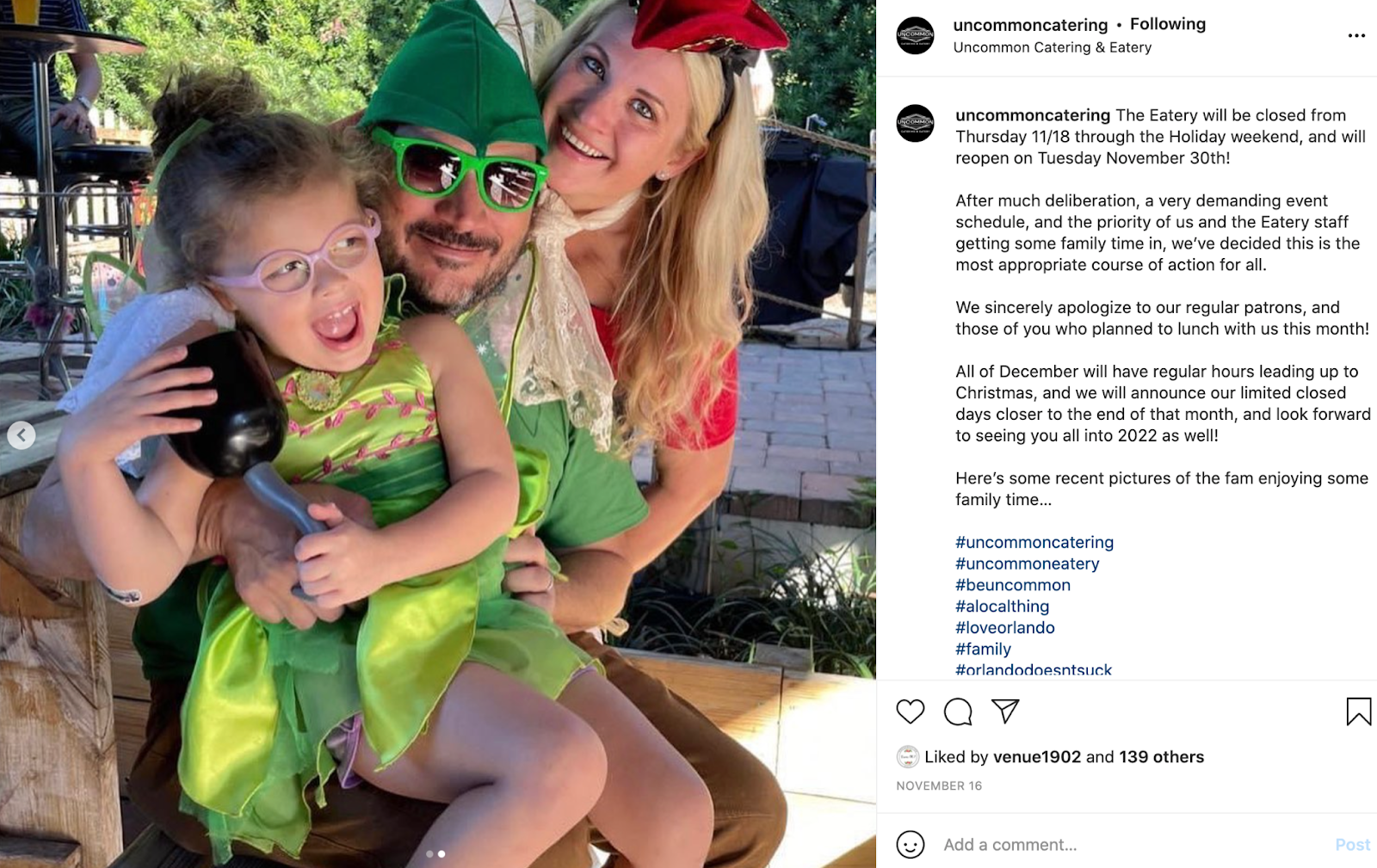Open the #loveorlando hashtag

pos(1005,627)
